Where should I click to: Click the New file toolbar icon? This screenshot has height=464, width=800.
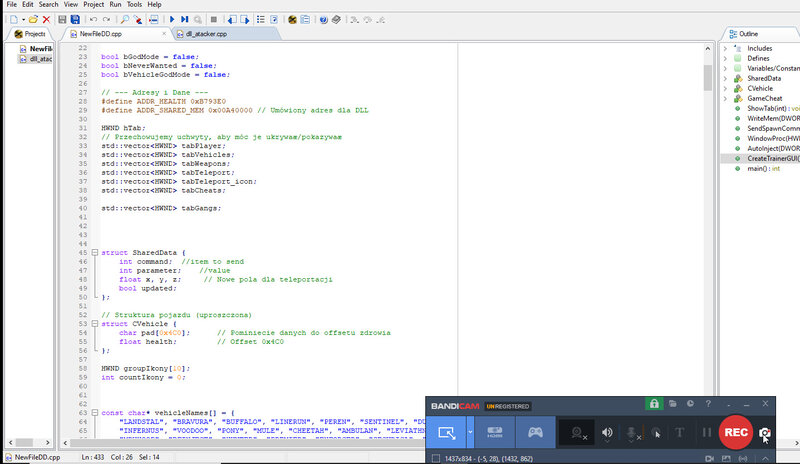(x=14, y=19)
